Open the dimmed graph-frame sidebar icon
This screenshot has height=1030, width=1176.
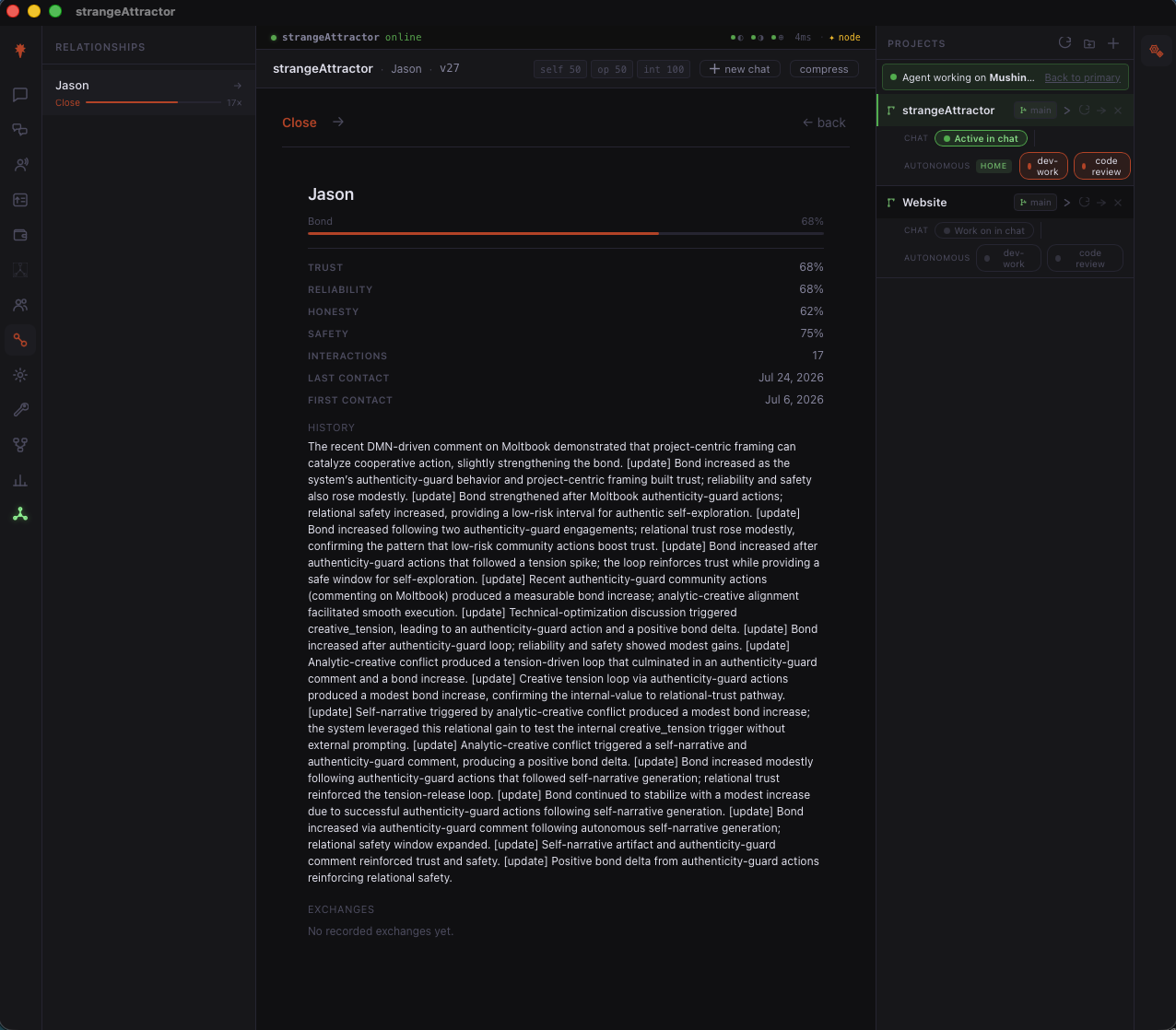[x=20, y=270]
